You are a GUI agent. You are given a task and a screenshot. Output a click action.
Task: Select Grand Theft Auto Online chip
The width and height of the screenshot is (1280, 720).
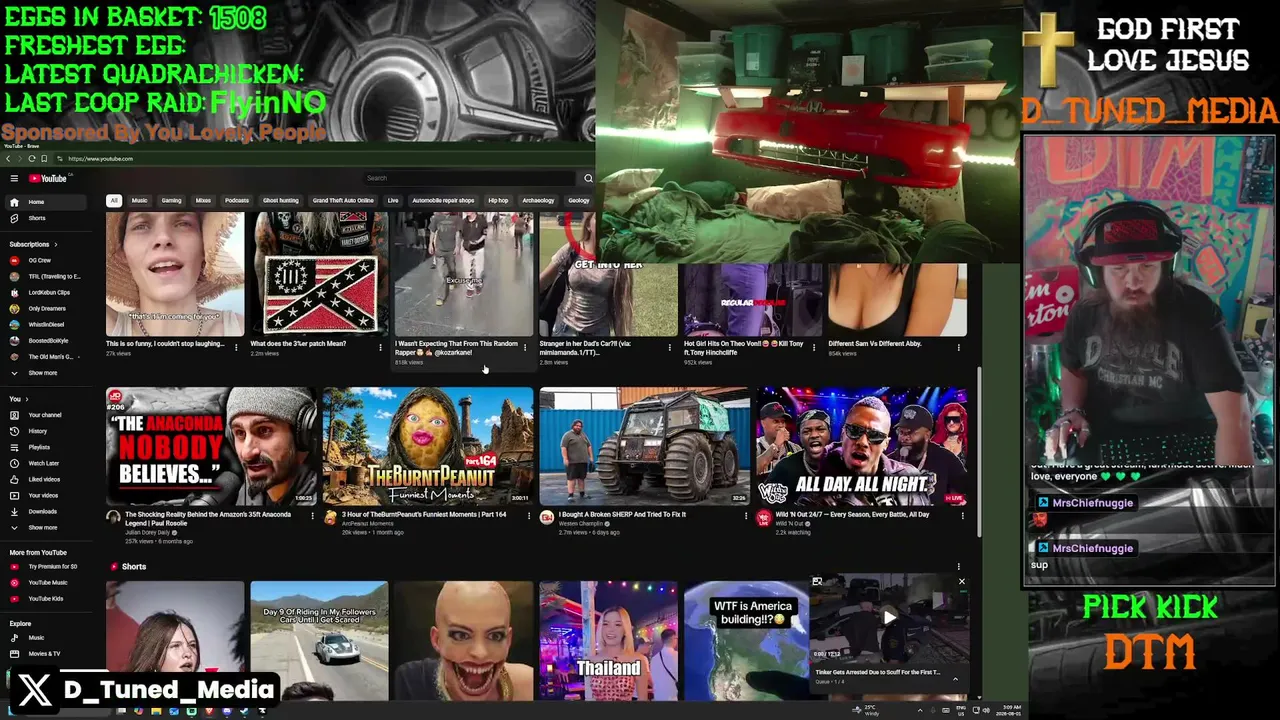click(x=343, y=200)
